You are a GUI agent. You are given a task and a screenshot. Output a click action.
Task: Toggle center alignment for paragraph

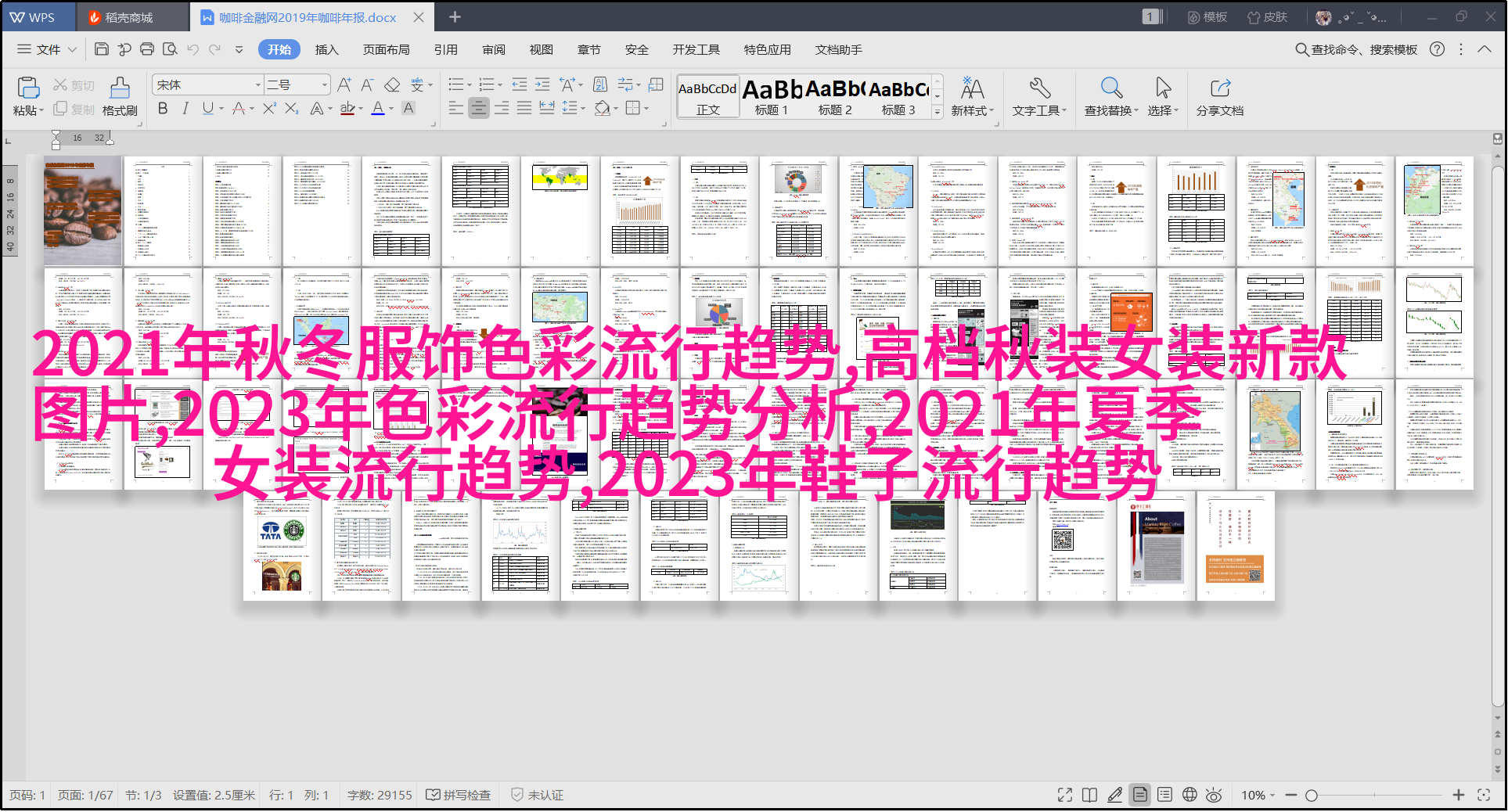[x=479, y=109]
